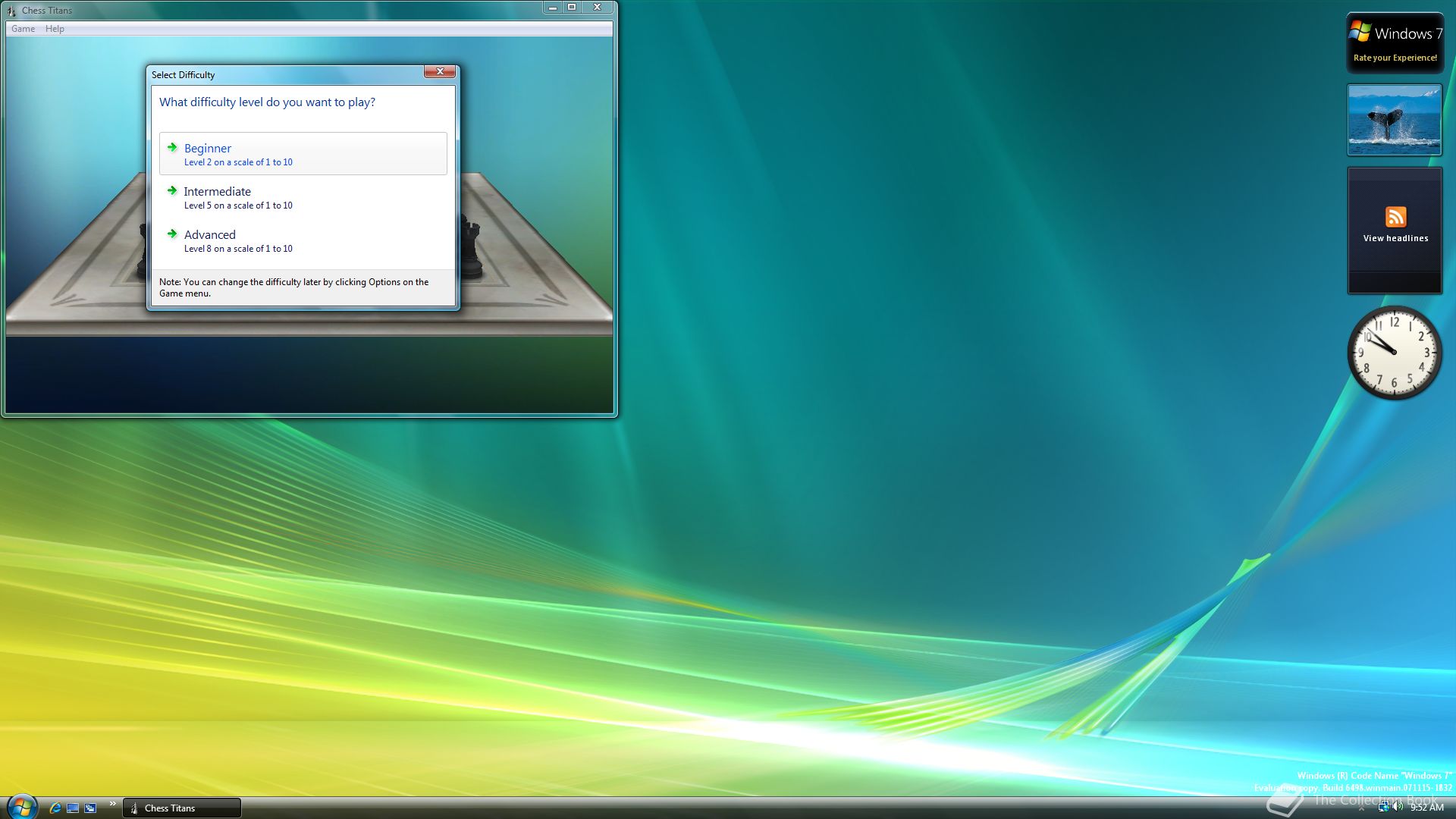Open the Help menu
Screen dimensions: 1456x819
(55, 29)
